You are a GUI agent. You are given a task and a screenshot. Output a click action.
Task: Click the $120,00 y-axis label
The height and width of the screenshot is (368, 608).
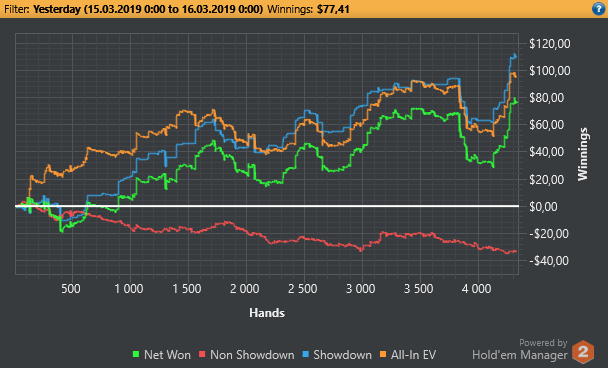550,43
